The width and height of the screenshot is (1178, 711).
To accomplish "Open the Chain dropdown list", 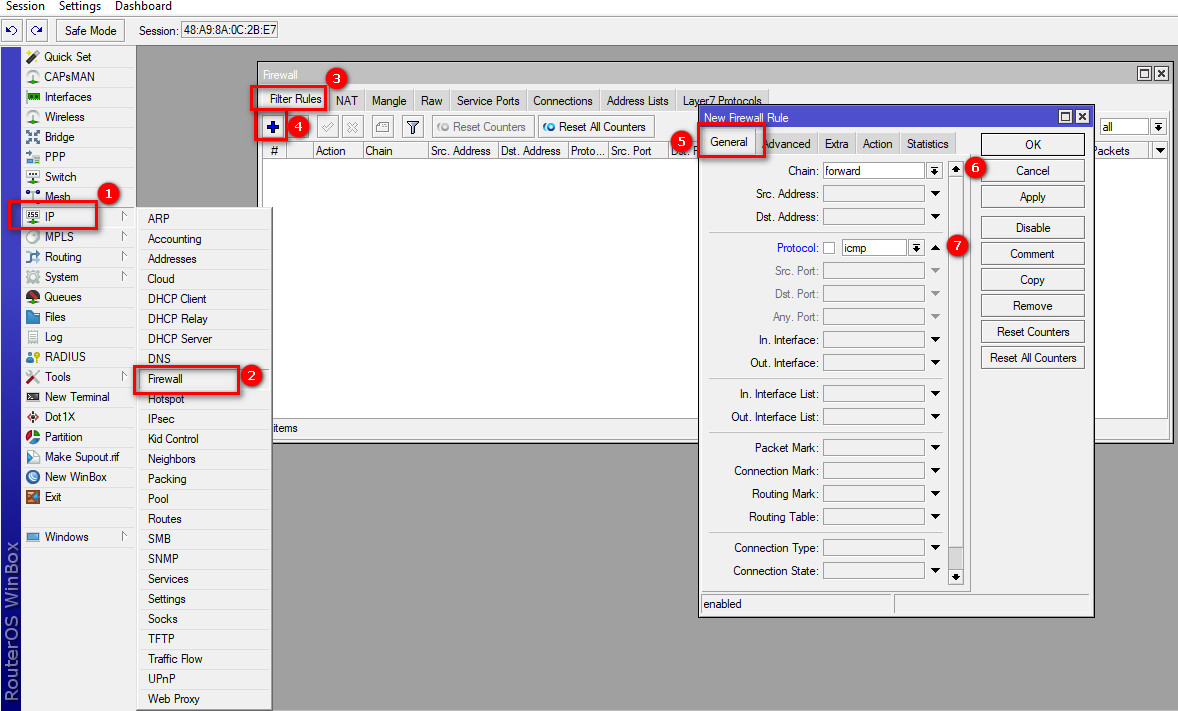I will point(935,171).
